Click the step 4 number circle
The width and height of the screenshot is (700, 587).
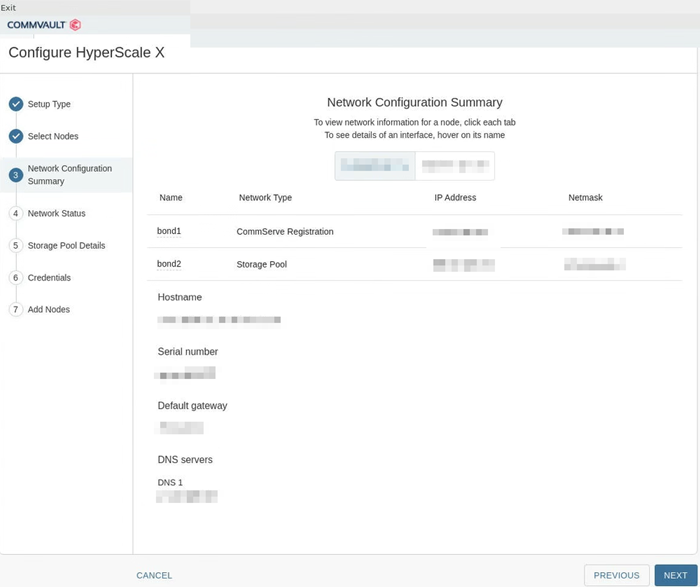16,213
